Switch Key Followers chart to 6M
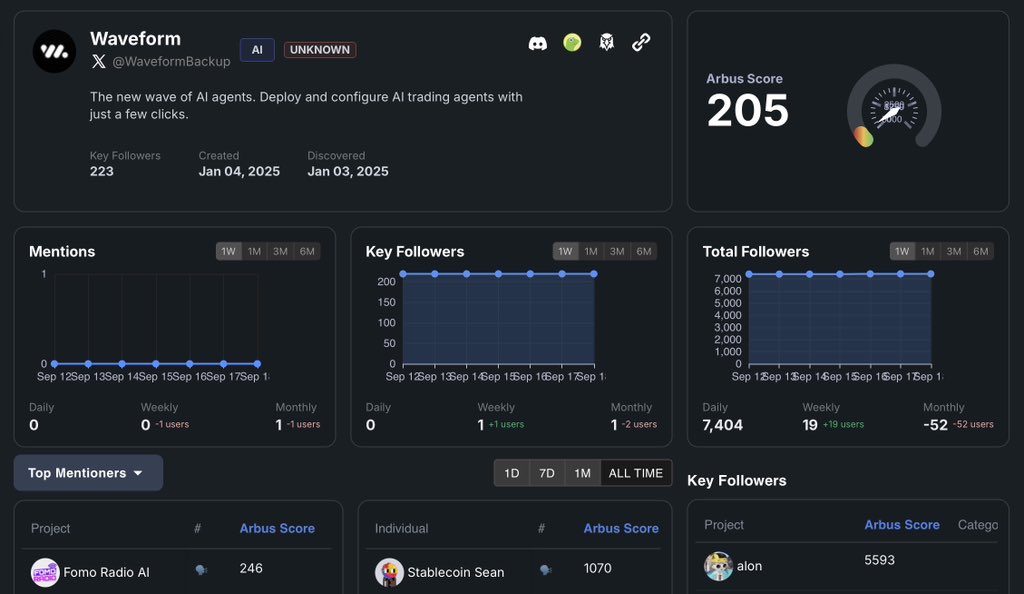 tap(643, 252)
